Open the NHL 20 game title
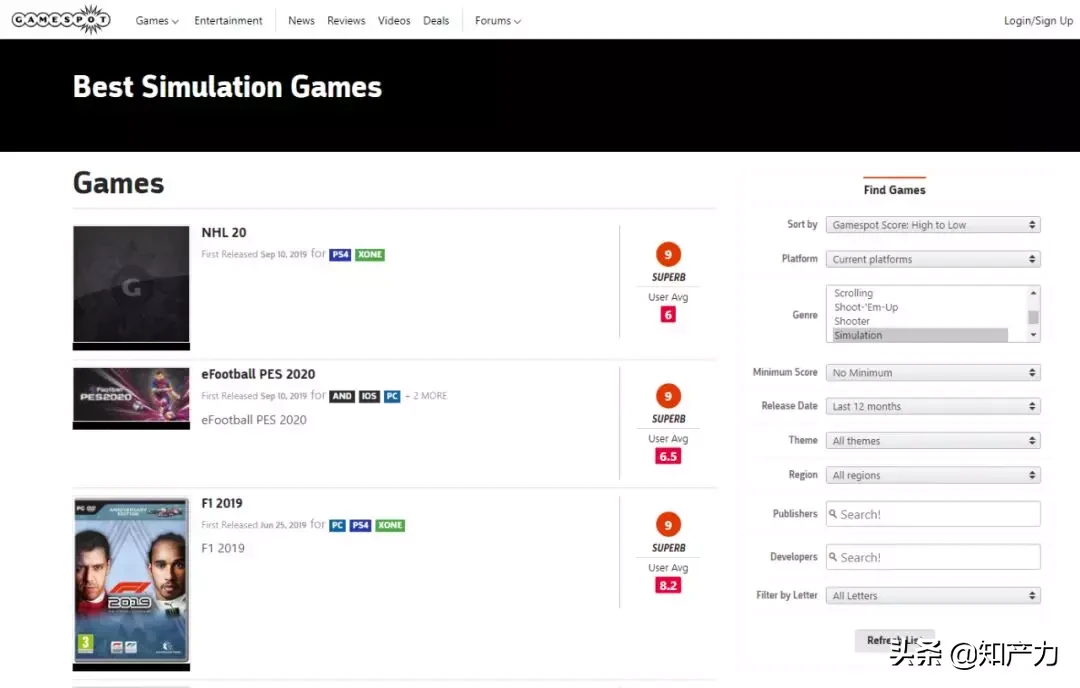 click(224, 233)
